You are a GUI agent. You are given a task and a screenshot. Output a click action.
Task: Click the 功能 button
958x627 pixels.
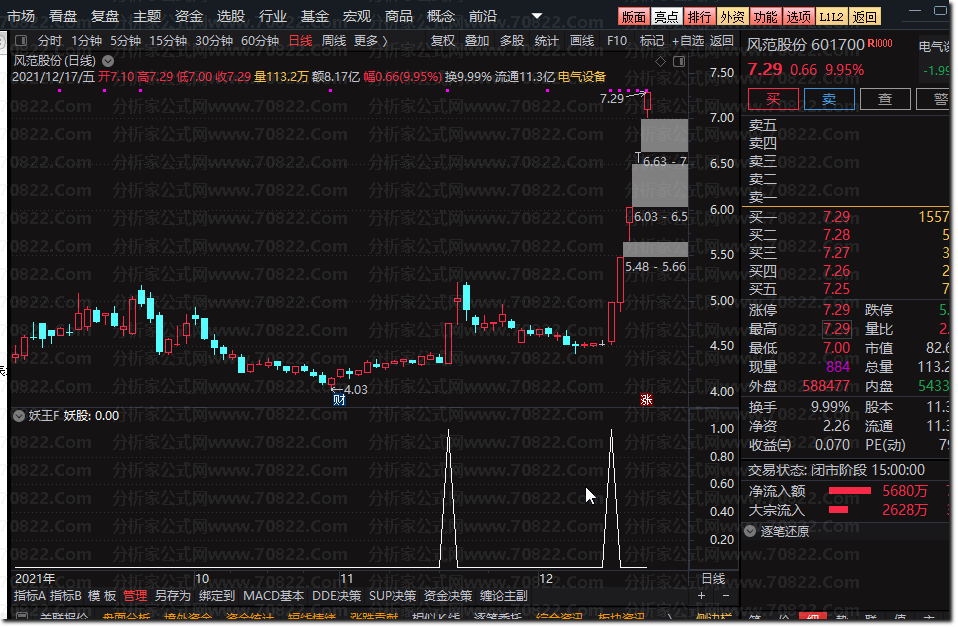point(766,16)
